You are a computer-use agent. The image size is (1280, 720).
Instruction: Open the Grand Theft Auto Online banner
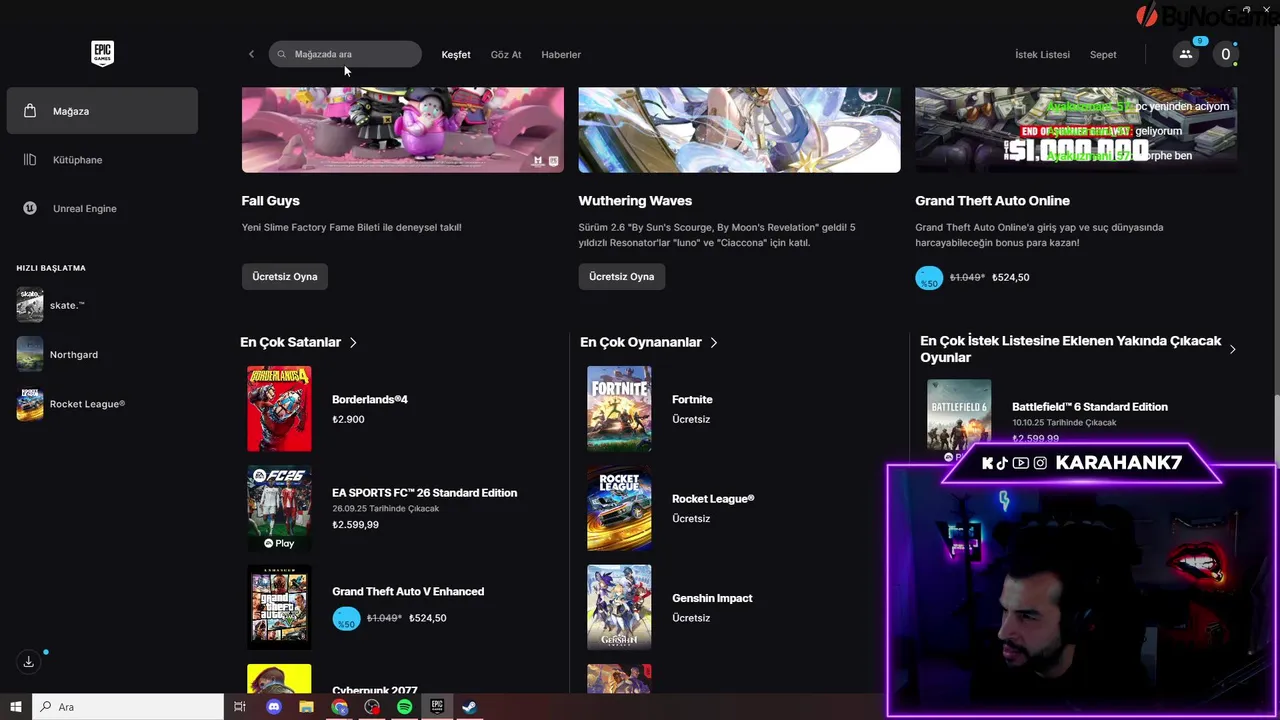tap(1076, 130)
